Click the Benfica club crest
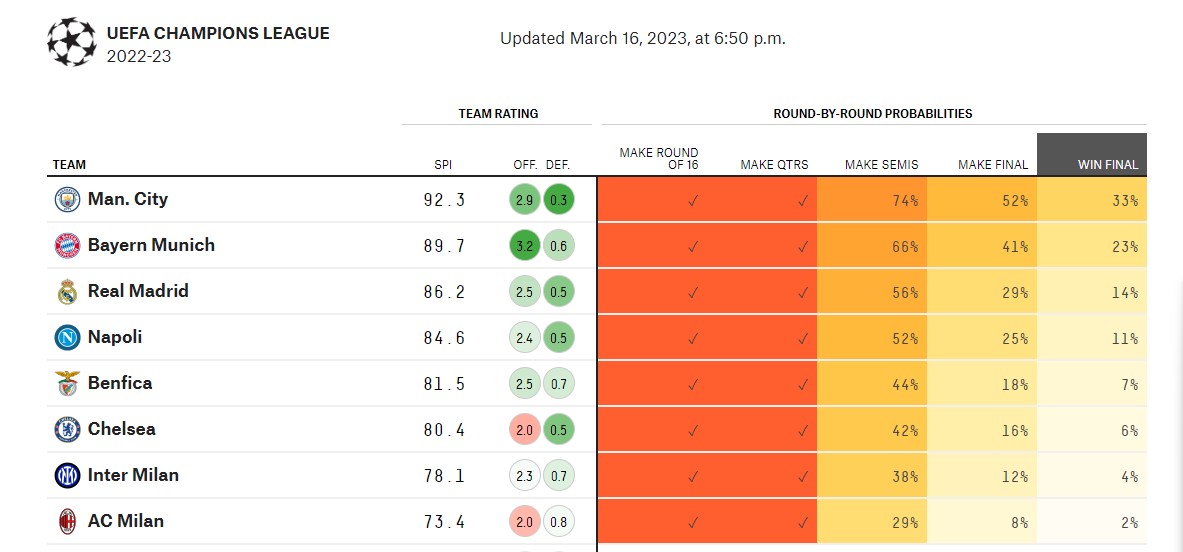Image resolution: width=1183 pixels, height=552 pixels. (67, 383)
